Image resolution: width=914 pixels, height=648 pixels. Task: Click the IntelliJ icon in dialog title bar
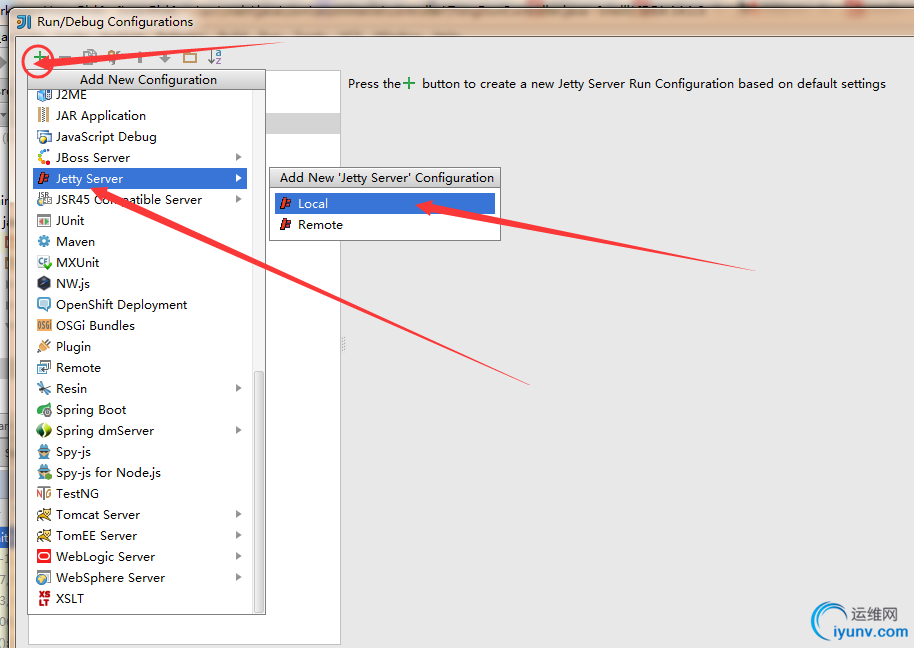point(24,22)
